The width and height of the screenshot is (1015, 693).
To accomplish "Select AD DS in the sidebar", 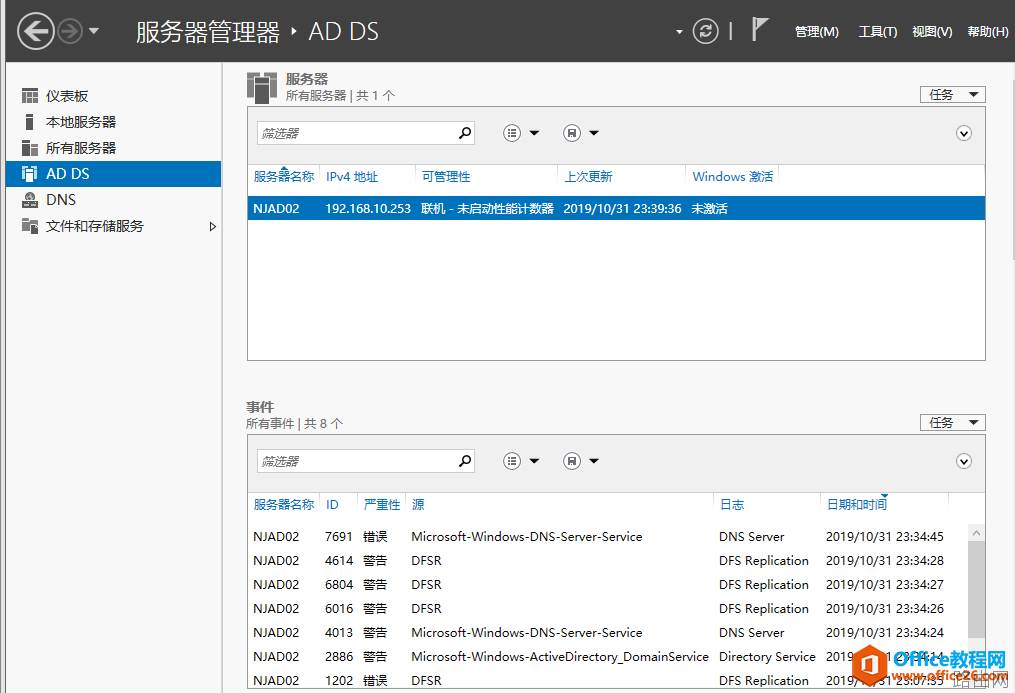I will tap(113, 173).
